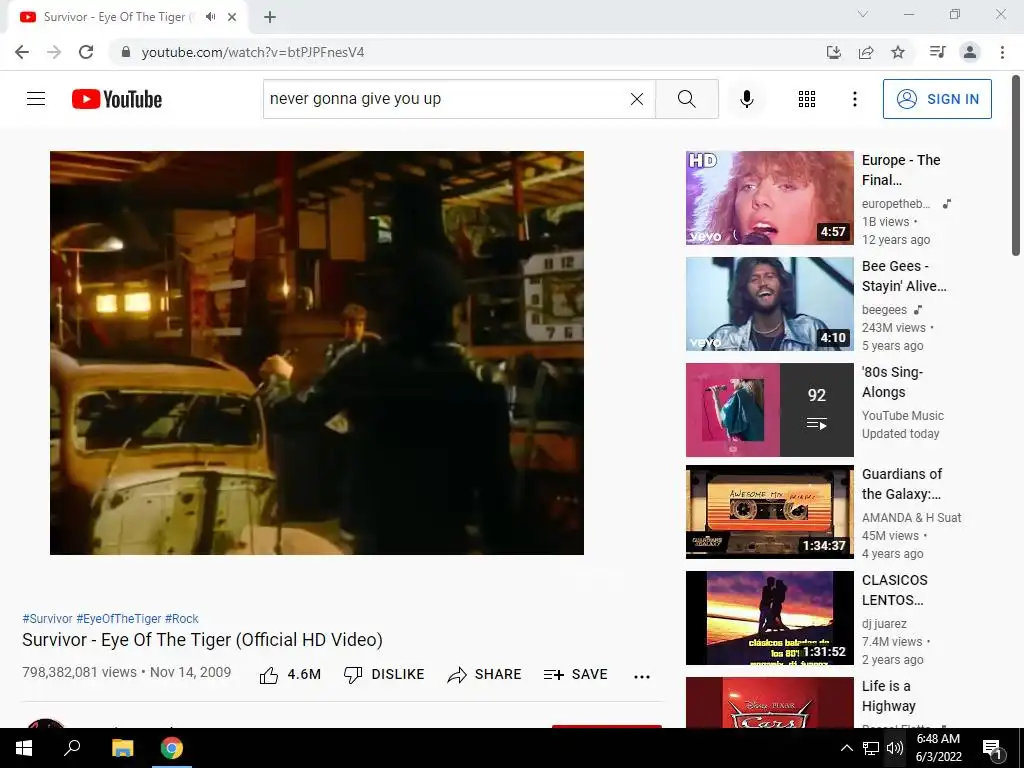Clear the search box text
Screen dimensions: 1024x768
[637, 99]
